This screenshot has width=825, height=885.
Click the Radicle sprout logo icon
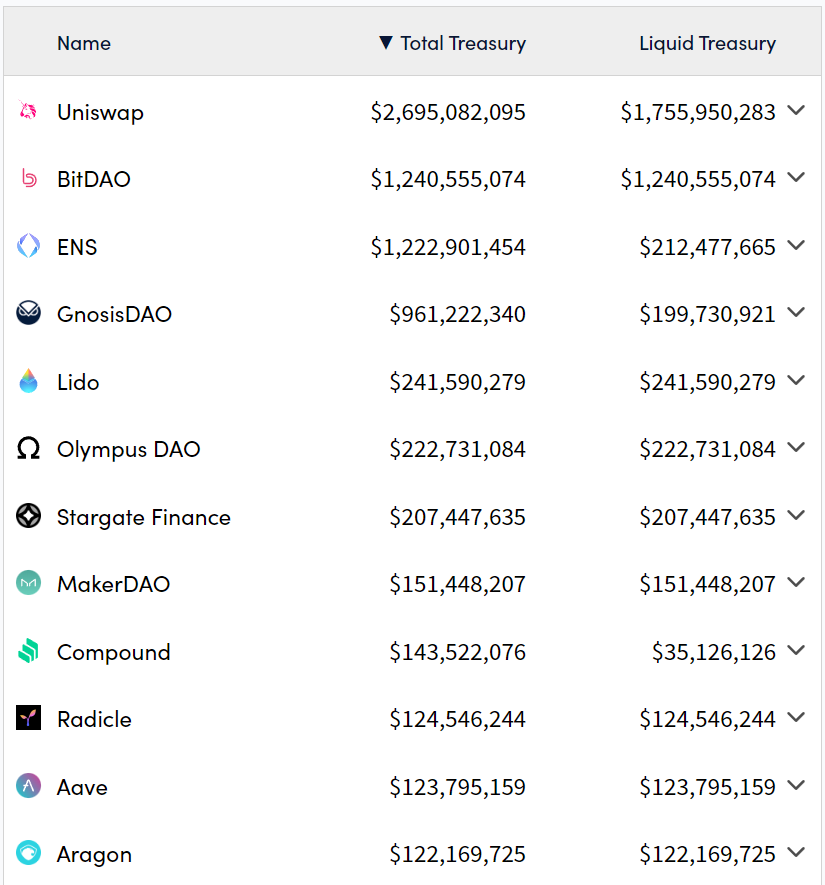(x=28, y=718)
